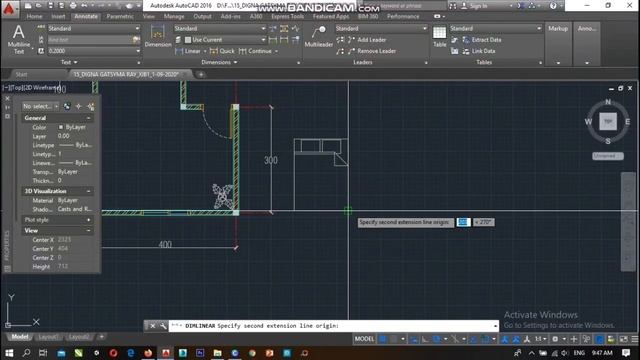640x360 pixels.
Task: Open the text style icon beside Standard
Action: 41,28
